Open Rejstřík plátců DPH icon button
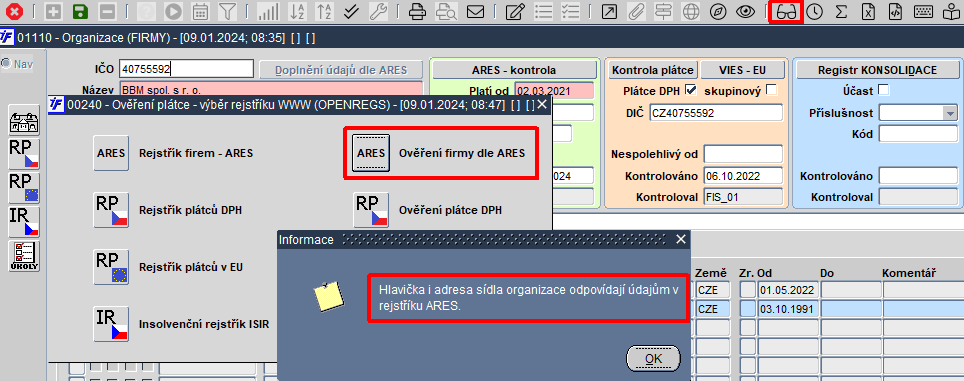Screen dimensions: 964x381 coord(111,210)
